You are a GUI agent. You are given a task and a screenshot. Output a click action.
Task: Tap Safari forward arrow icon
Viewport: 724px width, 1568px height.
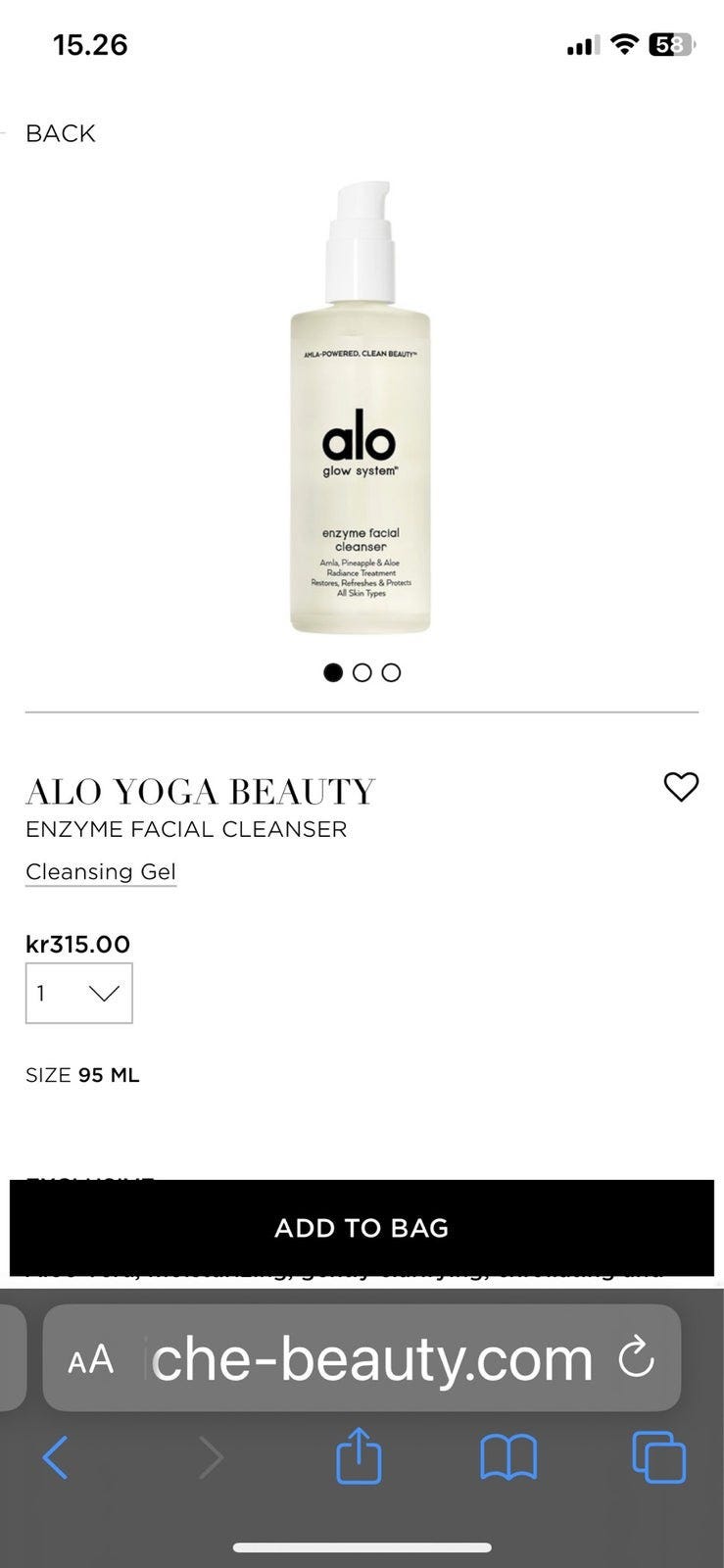211,1457
